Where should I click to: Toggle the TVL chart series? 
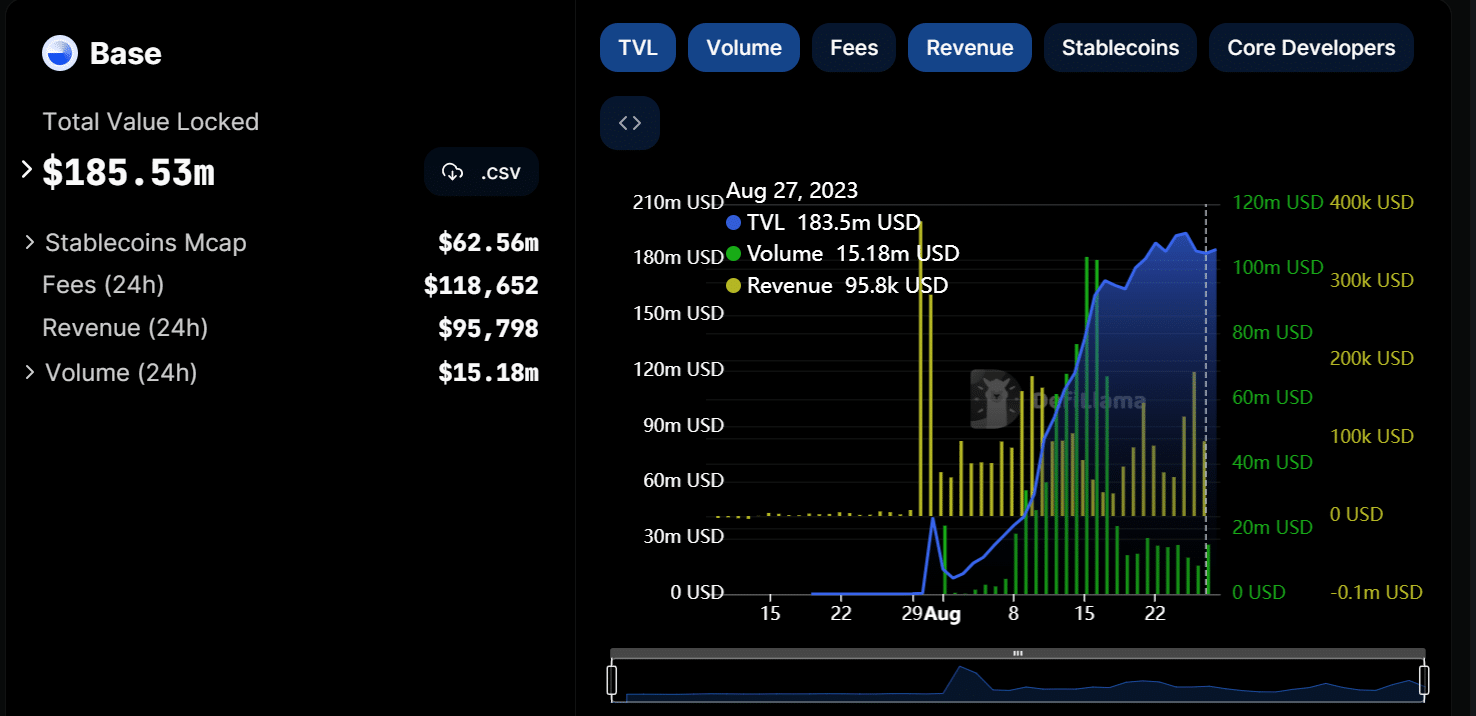638,48
